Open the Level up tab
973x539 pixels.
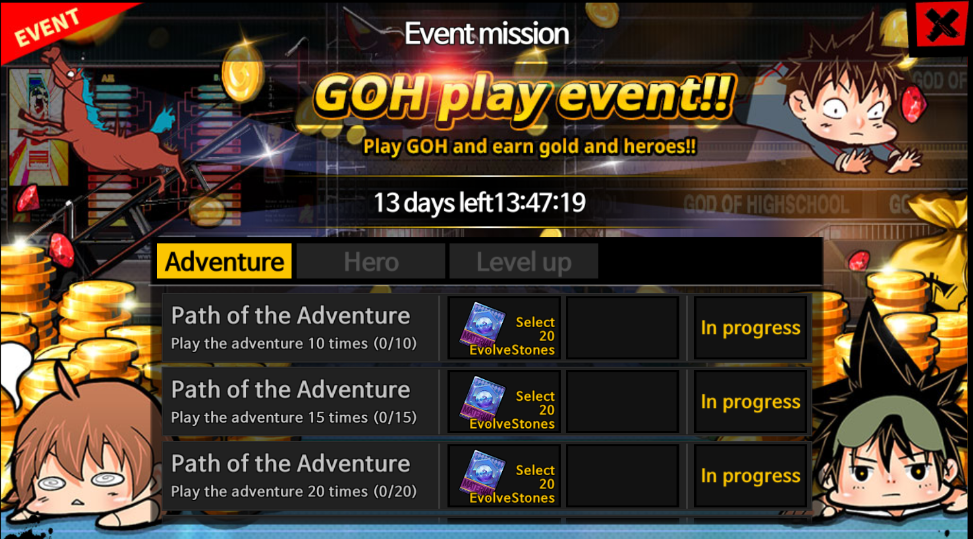524,261
